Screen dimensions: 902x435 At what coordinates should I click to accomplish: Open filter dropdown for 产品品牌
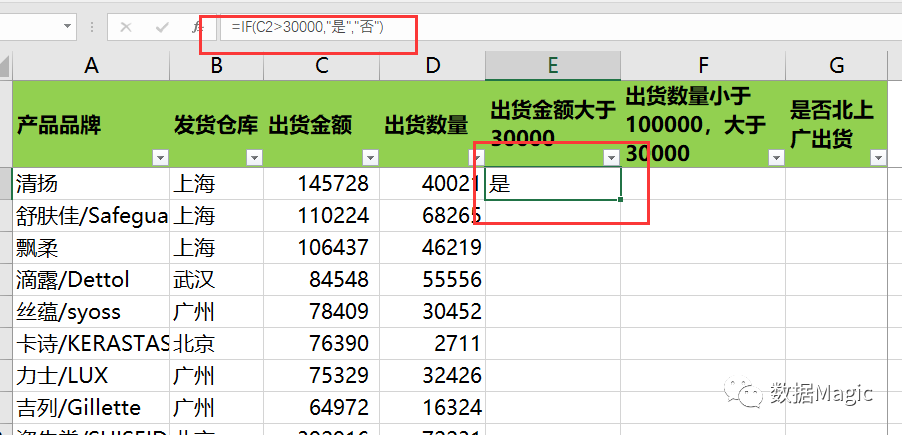click(x=160, y=157)
